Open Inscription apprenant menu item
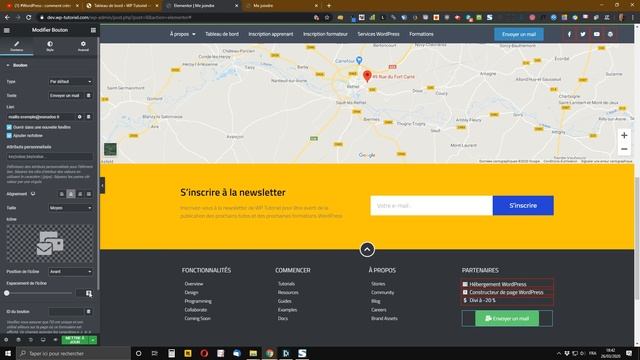This screenshot has height=360, width=640. click(x=271, y=34)
